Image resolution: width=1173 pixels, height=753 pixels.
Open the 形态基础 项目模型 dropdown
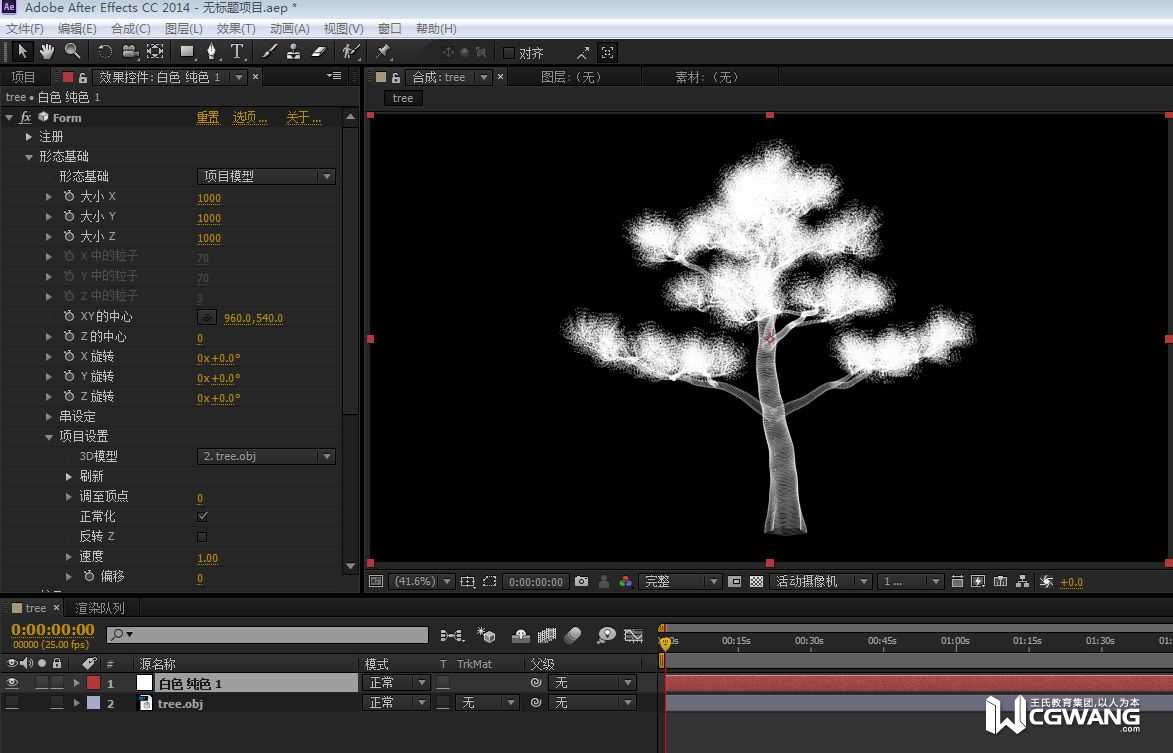click(x=266, y=176)
